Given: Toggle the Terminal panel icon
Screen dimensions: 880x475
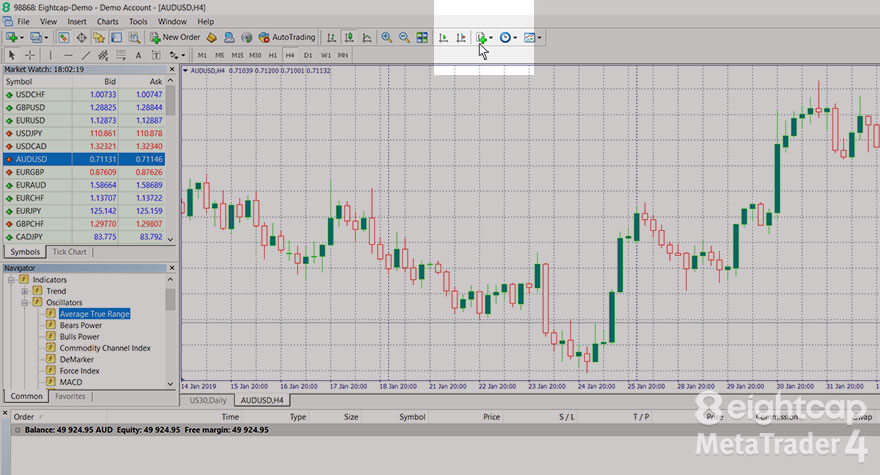Looking at the screenshot, I should 116,38.
